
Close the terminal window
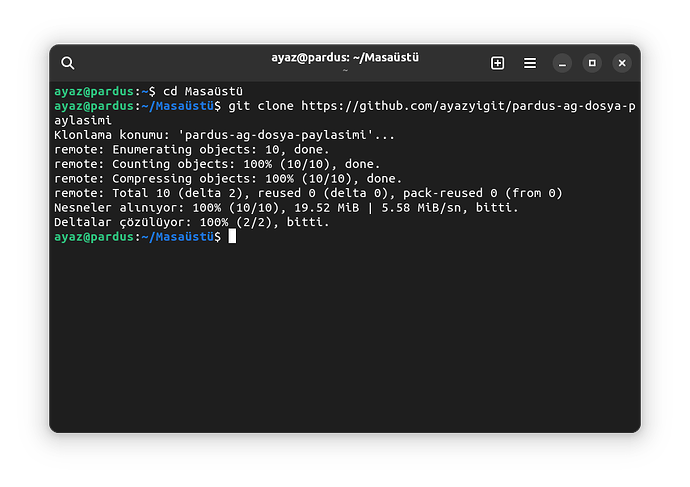click(622, 63)
